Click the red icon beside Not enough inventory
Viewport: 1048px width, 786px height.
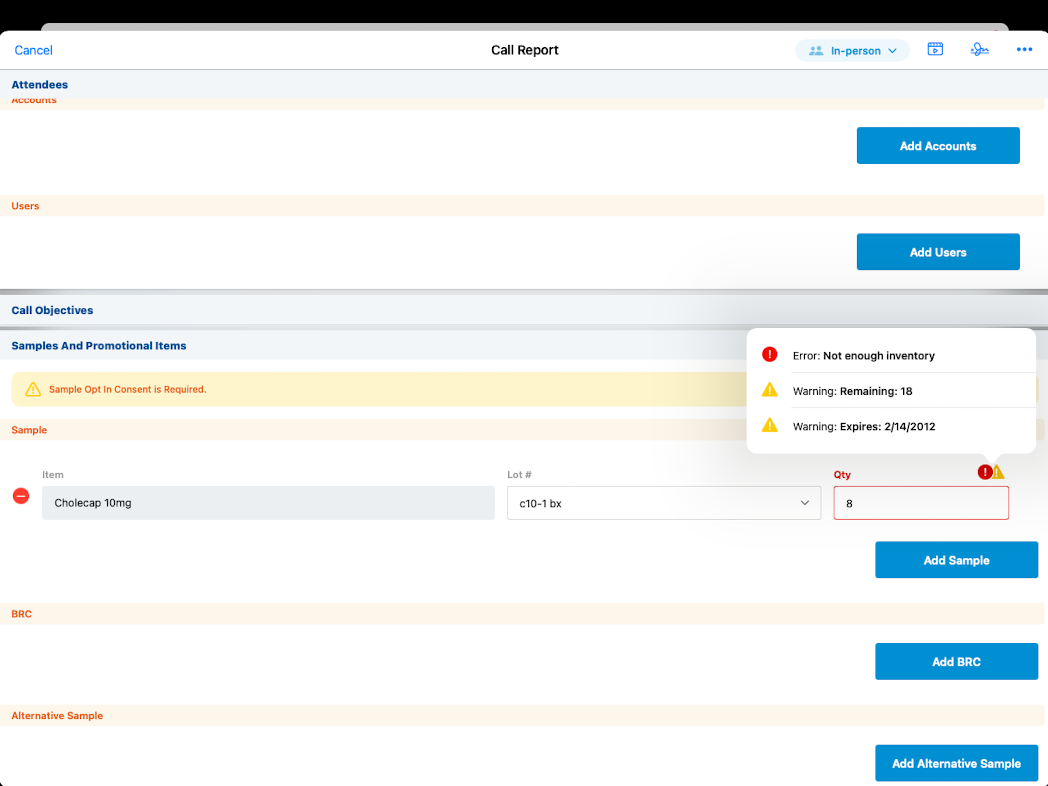coord(769,355)
